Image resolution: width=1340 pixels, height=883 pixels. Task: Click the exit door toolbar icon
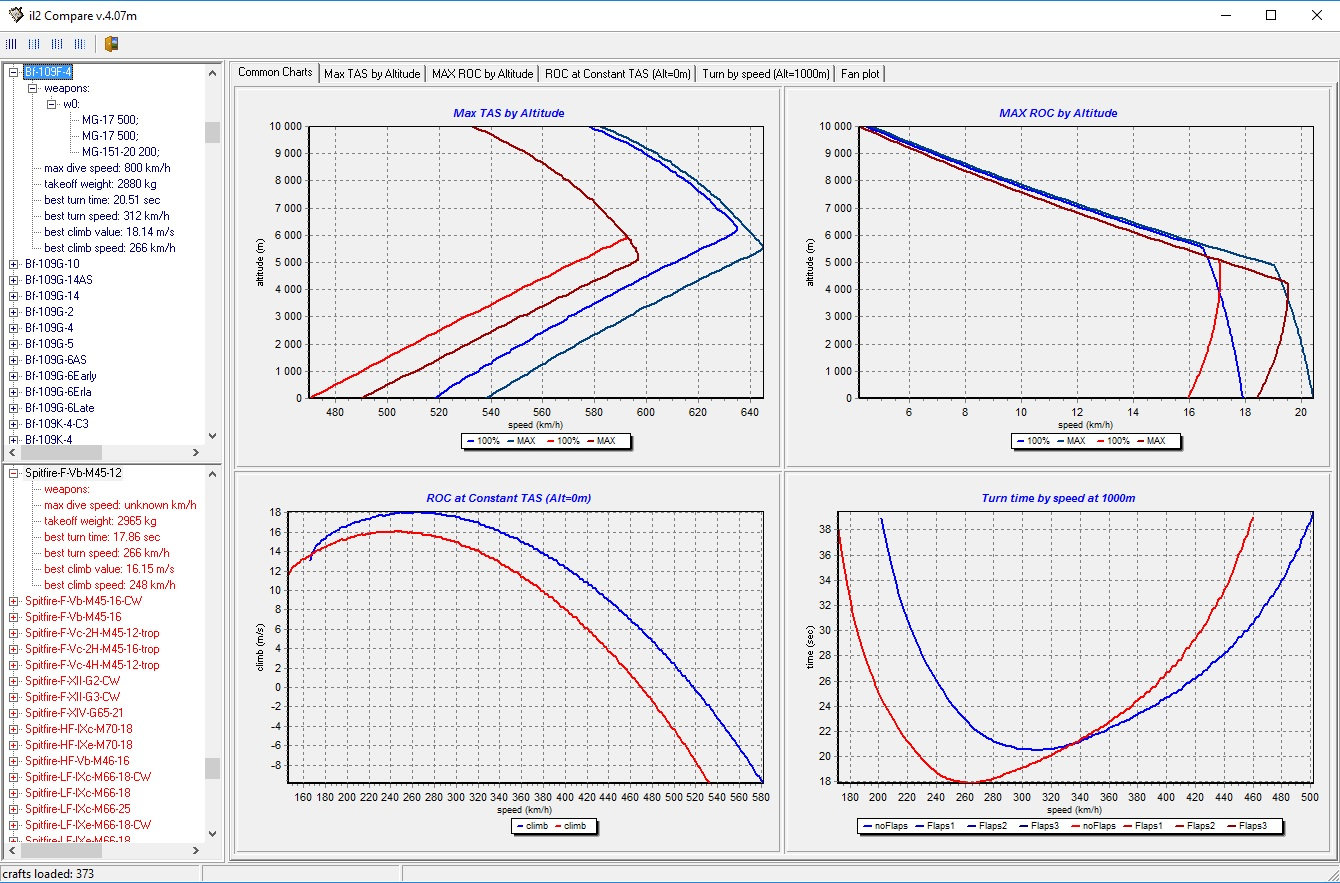point(111,44)
